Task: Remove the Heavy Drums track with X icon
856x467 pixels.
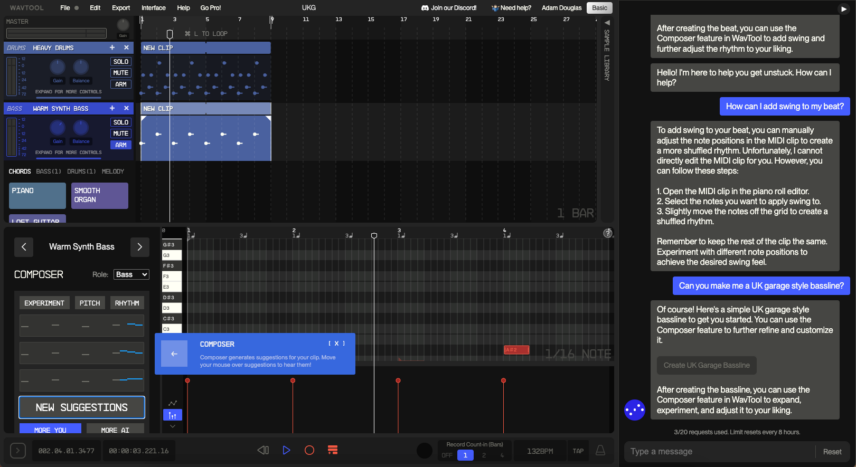Action: (x=126, y=48)
